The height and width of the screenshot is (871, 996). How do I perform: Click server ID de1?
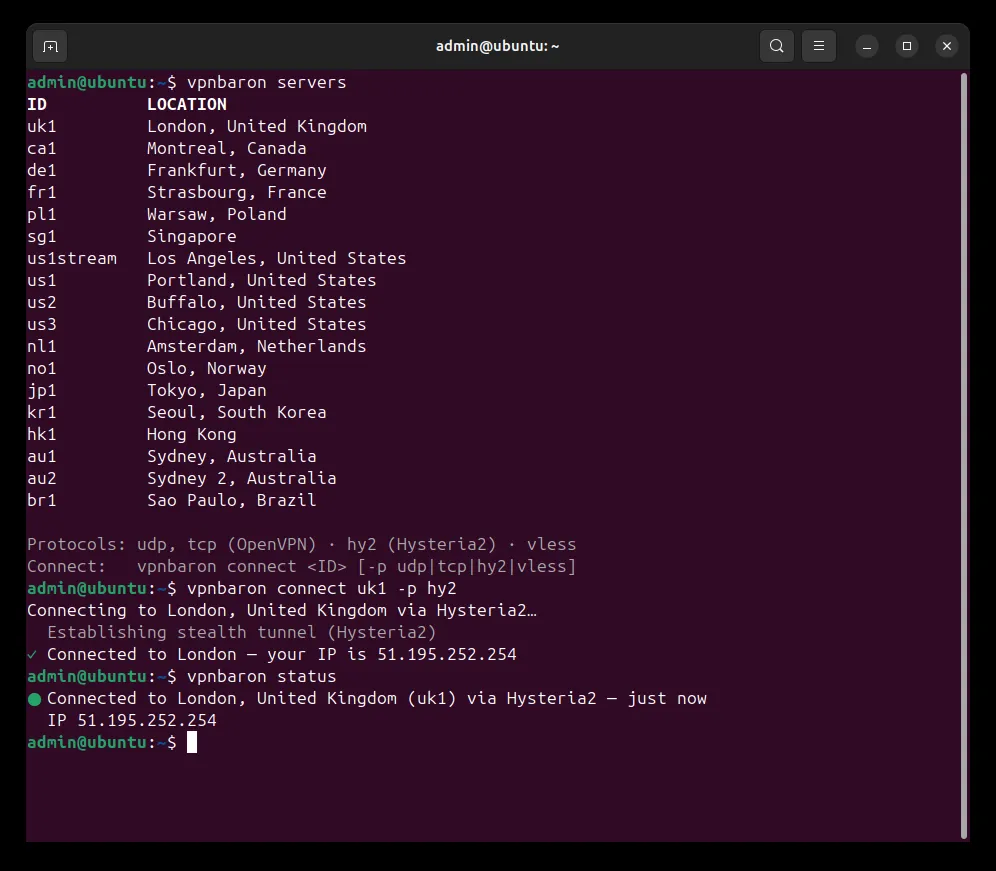(42, 170)
